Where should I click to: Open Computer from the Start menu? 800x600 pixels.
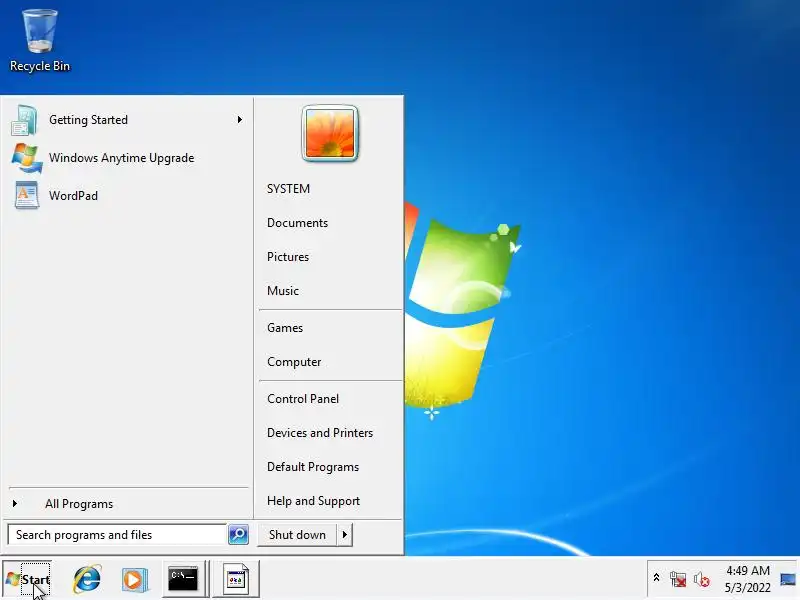click(x=294, y=362)
